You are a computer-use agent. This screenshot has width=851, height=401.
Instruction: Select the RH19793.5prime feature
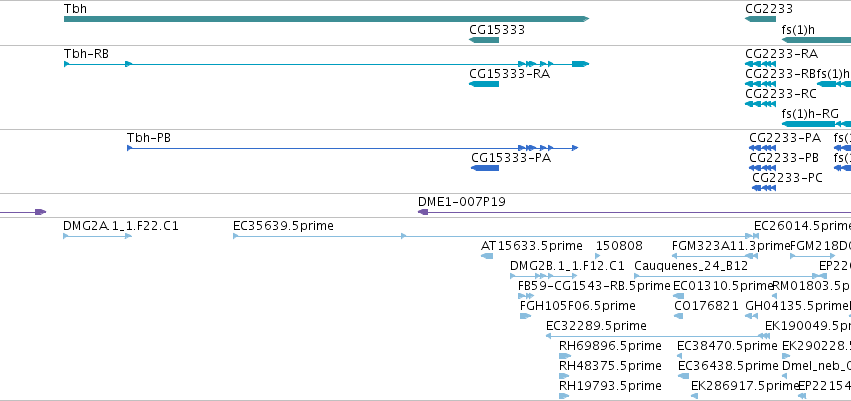click(x=564, y=397)
